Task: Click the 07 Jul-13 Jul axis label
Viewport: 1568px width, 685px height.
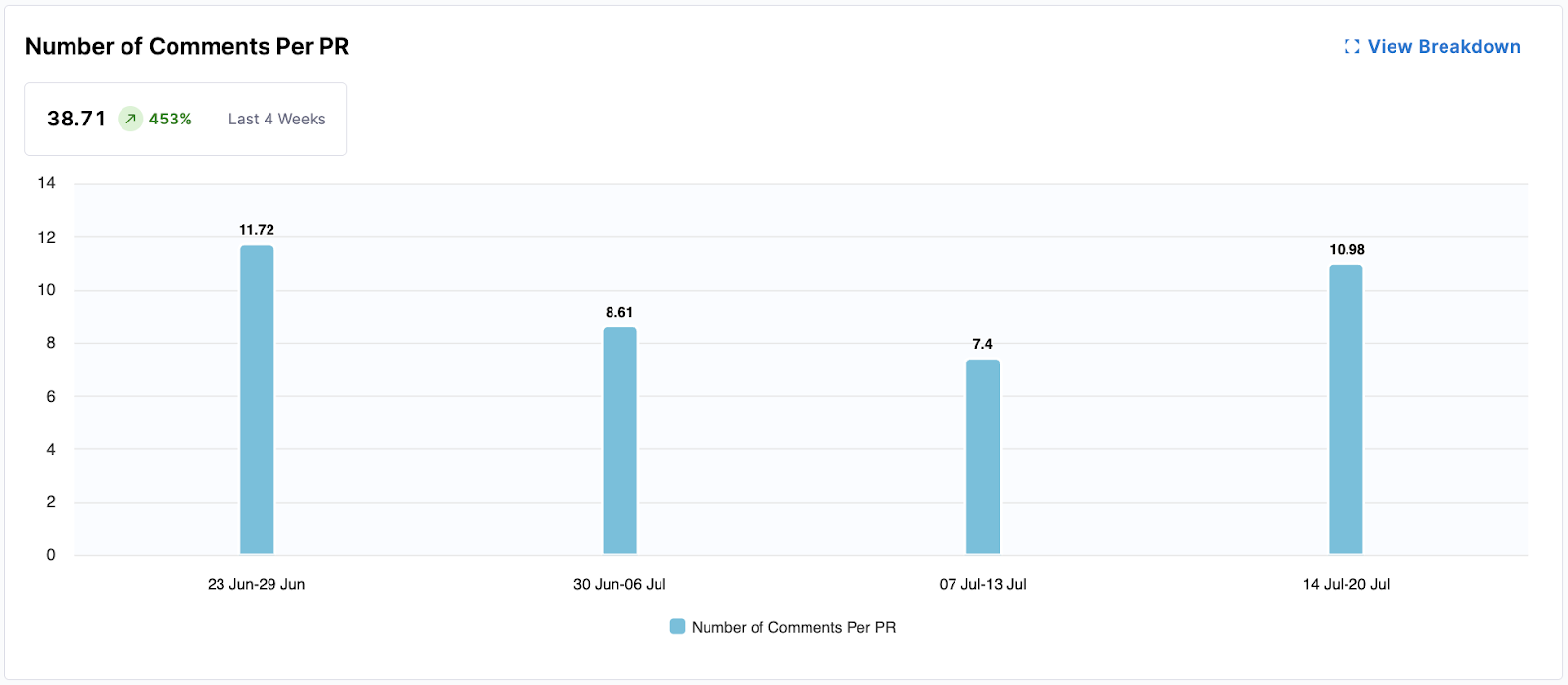Action: 982,584
